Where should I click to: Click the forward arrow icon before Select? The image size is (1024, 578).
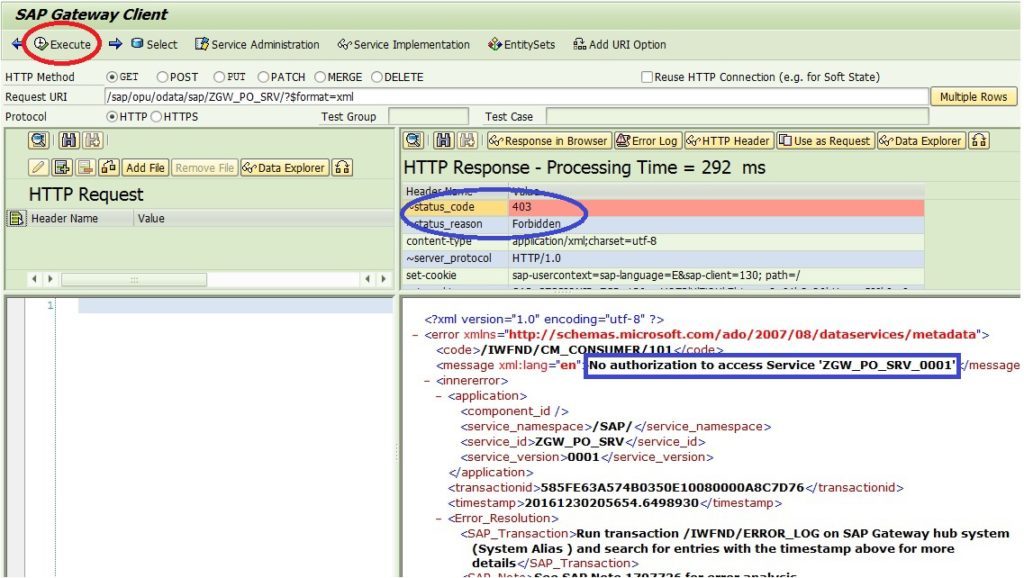pyautogui.click(x=115, y=44)
